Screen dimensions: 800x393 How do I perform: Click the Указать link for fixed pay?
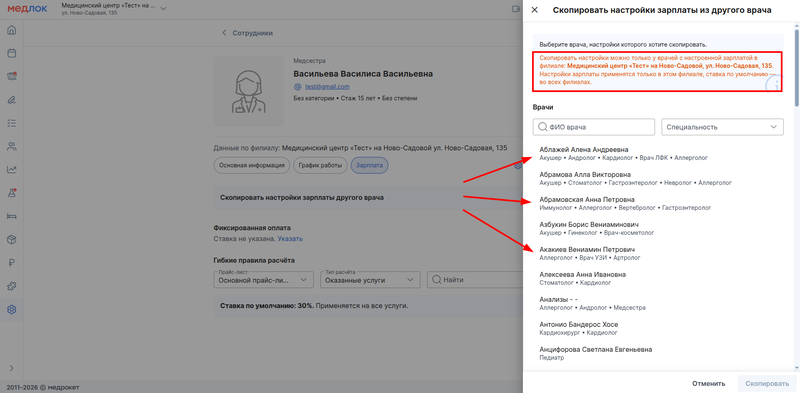290,238
